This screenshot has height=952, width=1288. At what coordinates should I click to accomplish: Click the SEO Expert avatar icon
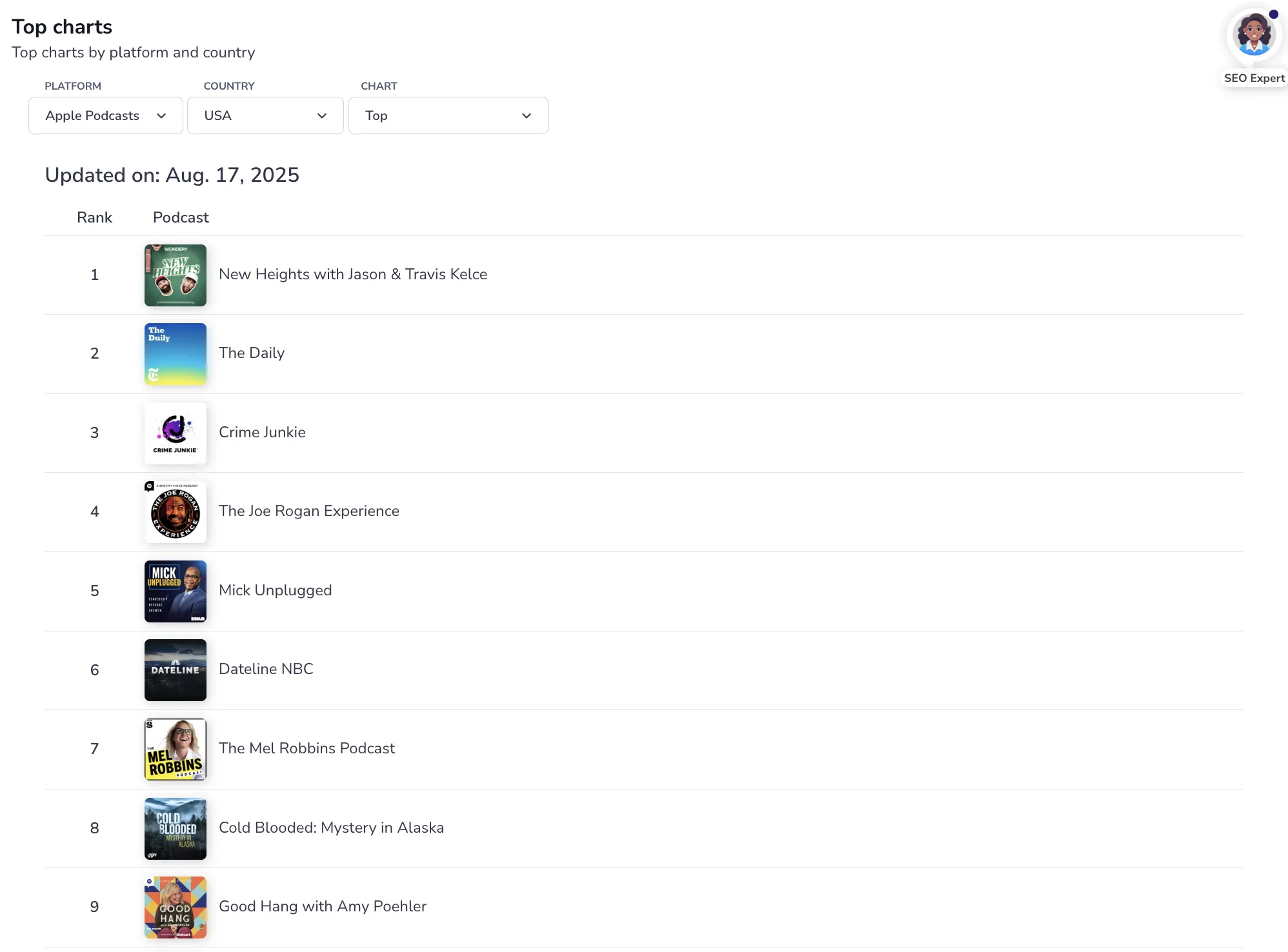pos(1253,34)
